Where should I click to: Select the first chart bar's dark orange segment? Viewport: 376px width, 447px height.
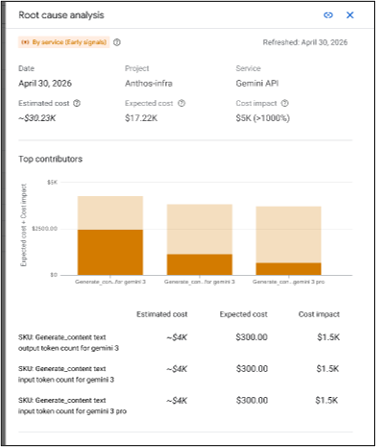pos(110,252)
